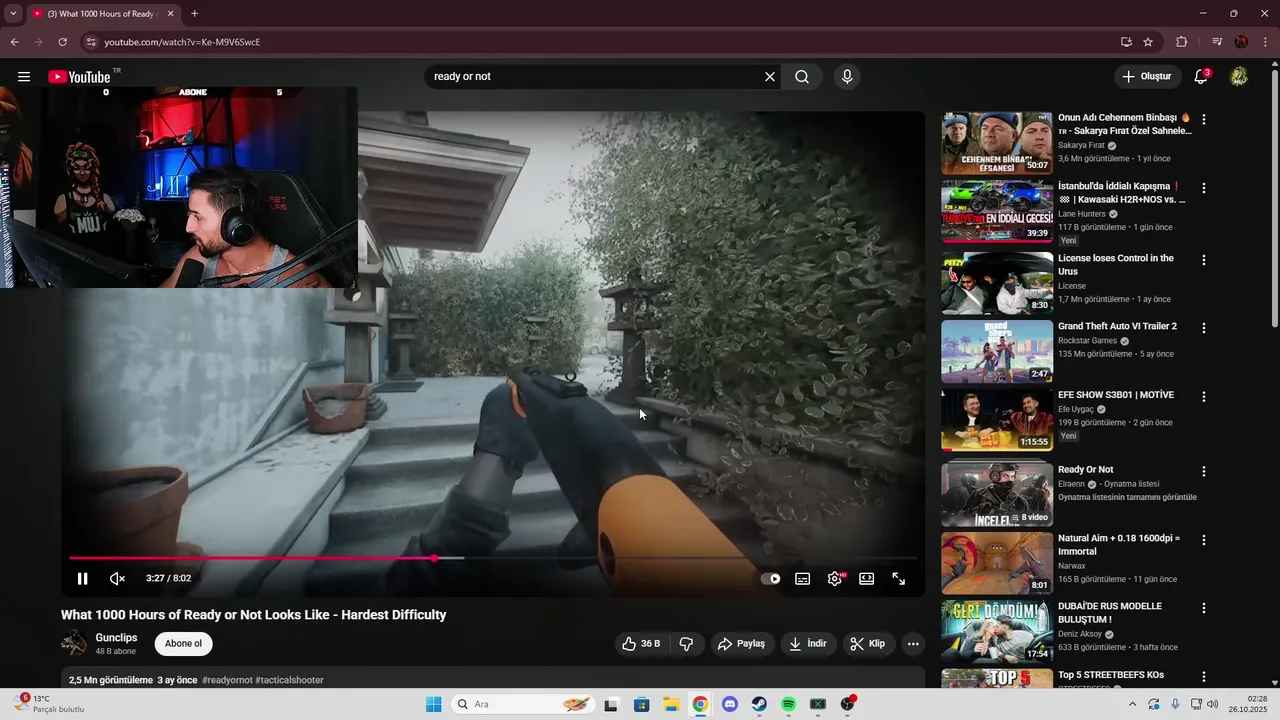The height and width of the screenshot is (720, 1280).
Task: Reload the page
Action: [62, 42]
